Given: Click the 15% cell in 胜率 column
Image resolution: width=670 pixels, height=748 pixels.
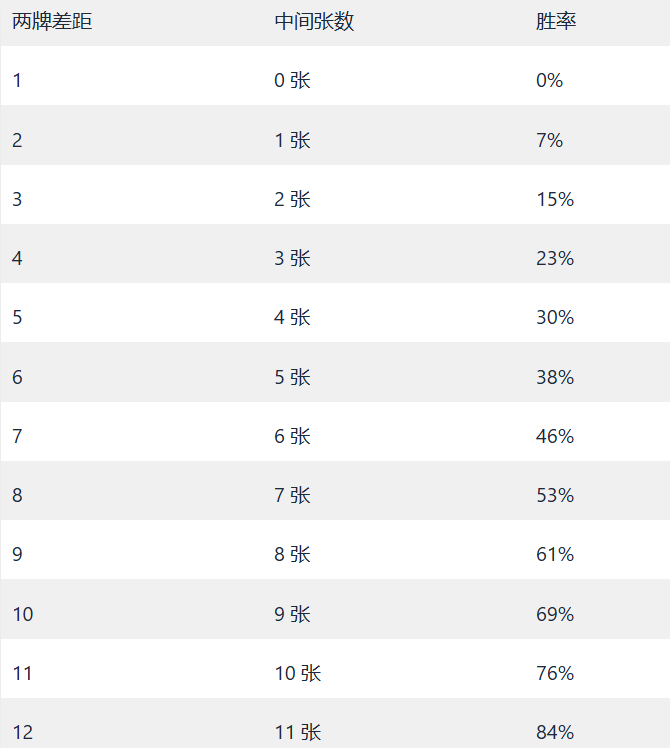Looking at the screenshot, I should point(555,199).
